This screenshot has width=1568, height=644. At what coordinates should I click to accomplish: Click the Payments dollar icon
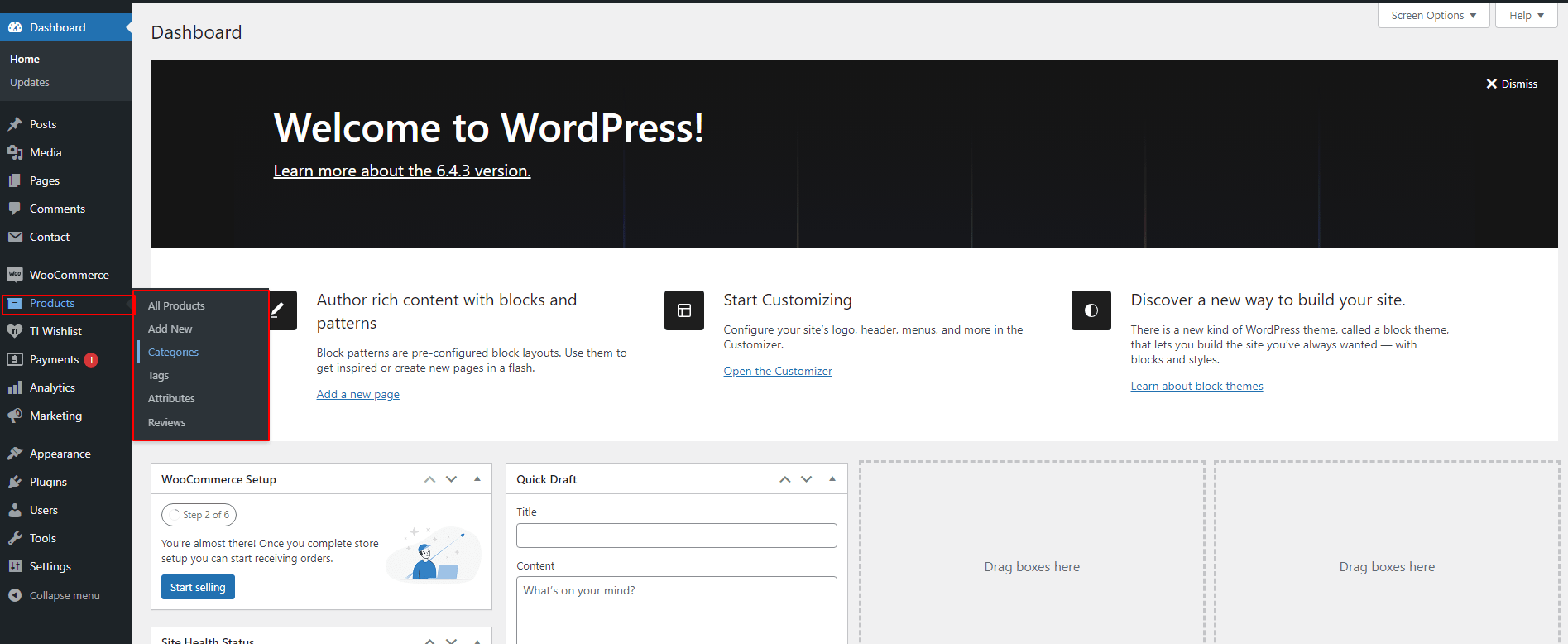click(x=15, y=359)
